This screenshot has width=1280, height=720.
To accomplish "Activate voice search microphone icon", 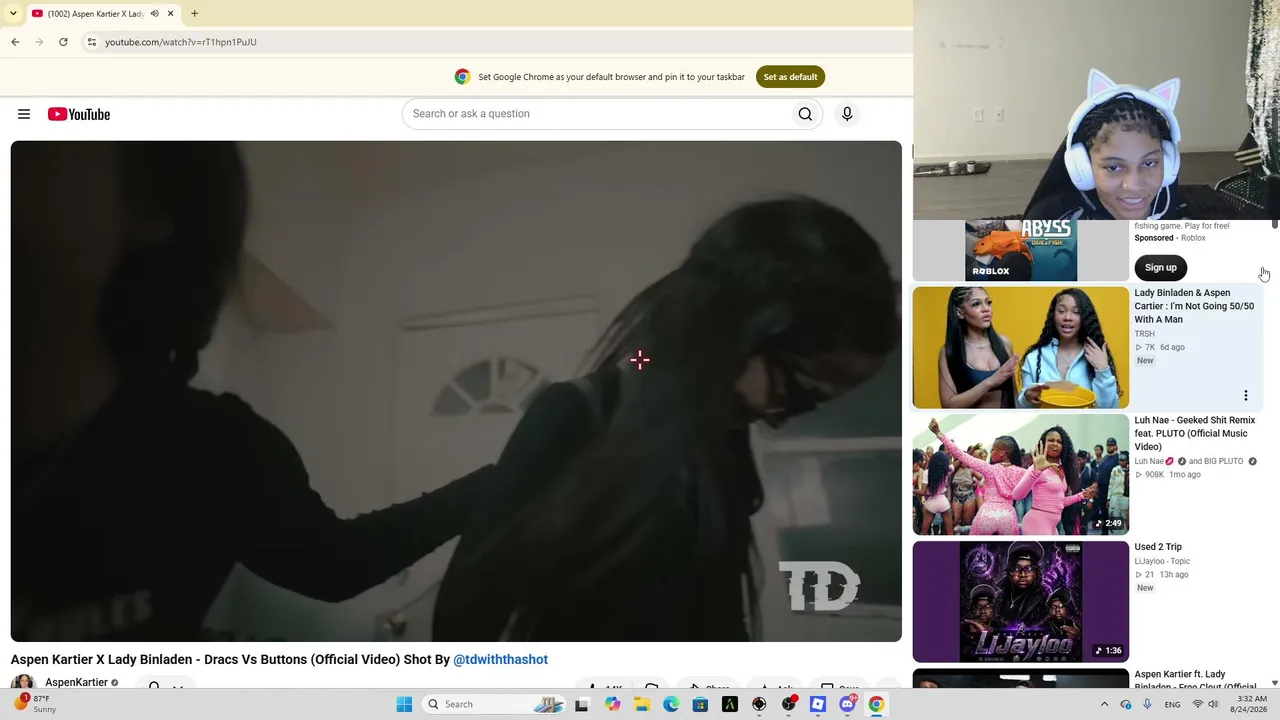I will click(847, 114).
